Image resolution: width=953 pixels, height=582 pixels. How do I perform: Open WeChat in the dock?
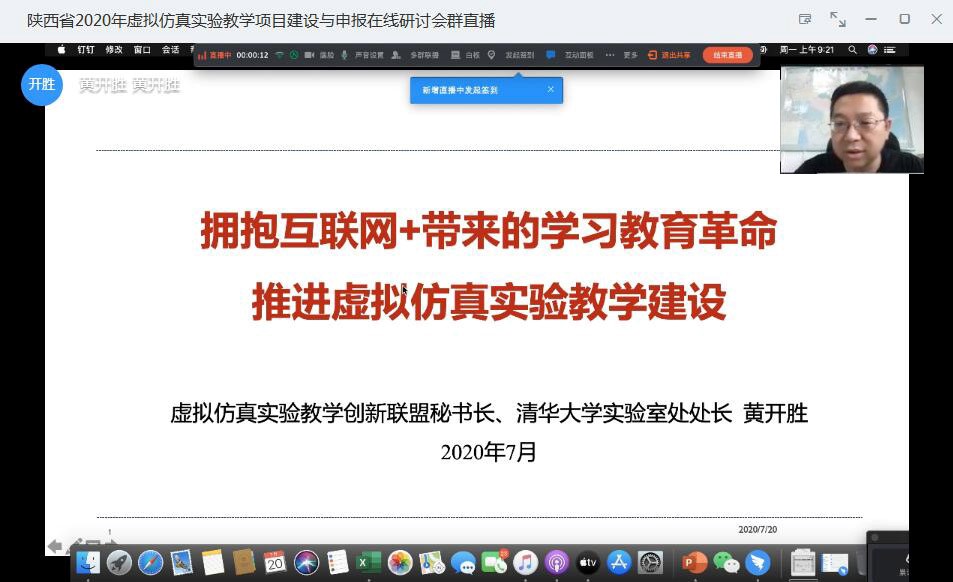click(726, 563)
